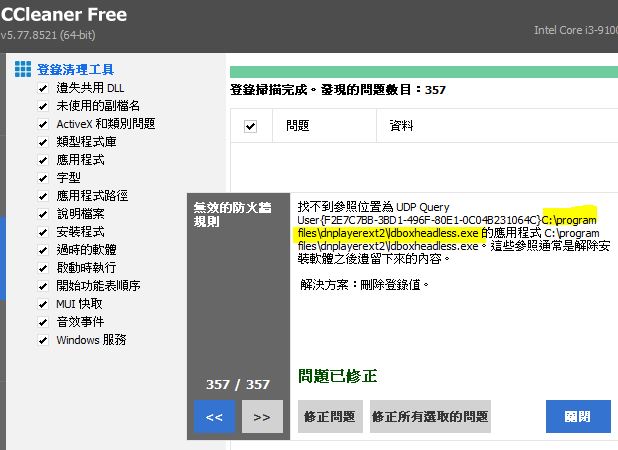Go to next issue with >> button
Image resolution: width=618 pixels, height=450 pixels.
click(262, 417)
